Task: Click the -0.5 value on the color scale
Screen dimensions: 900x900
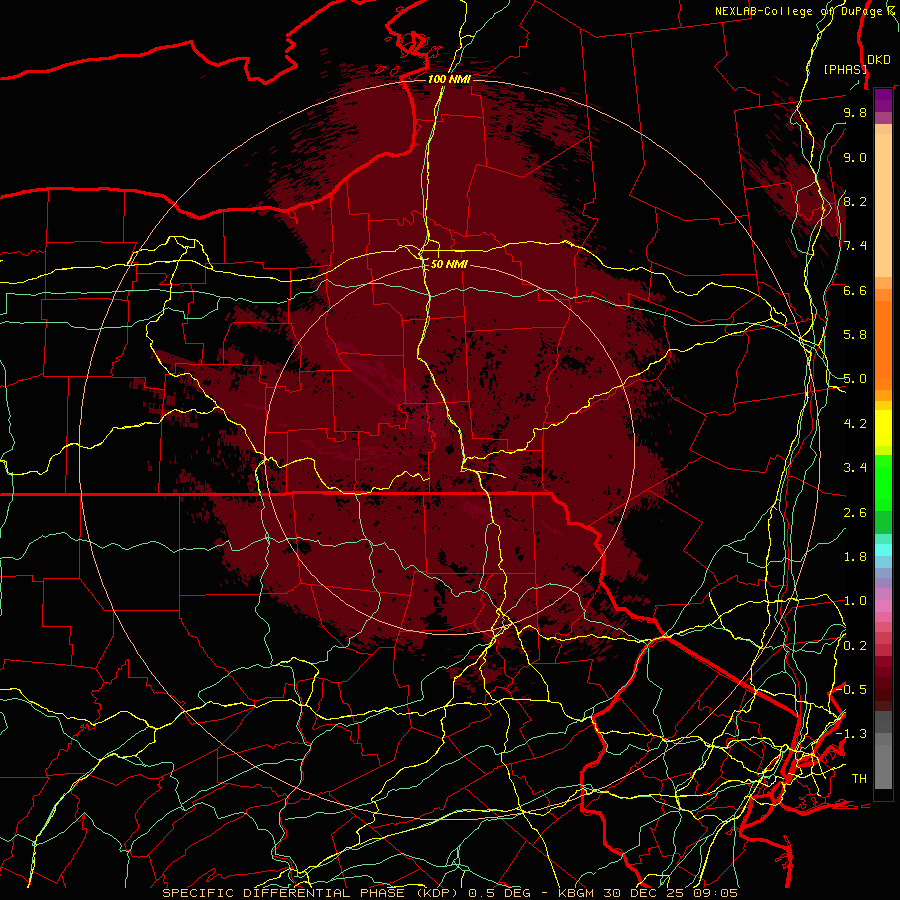Action: [x=851, y=689]
